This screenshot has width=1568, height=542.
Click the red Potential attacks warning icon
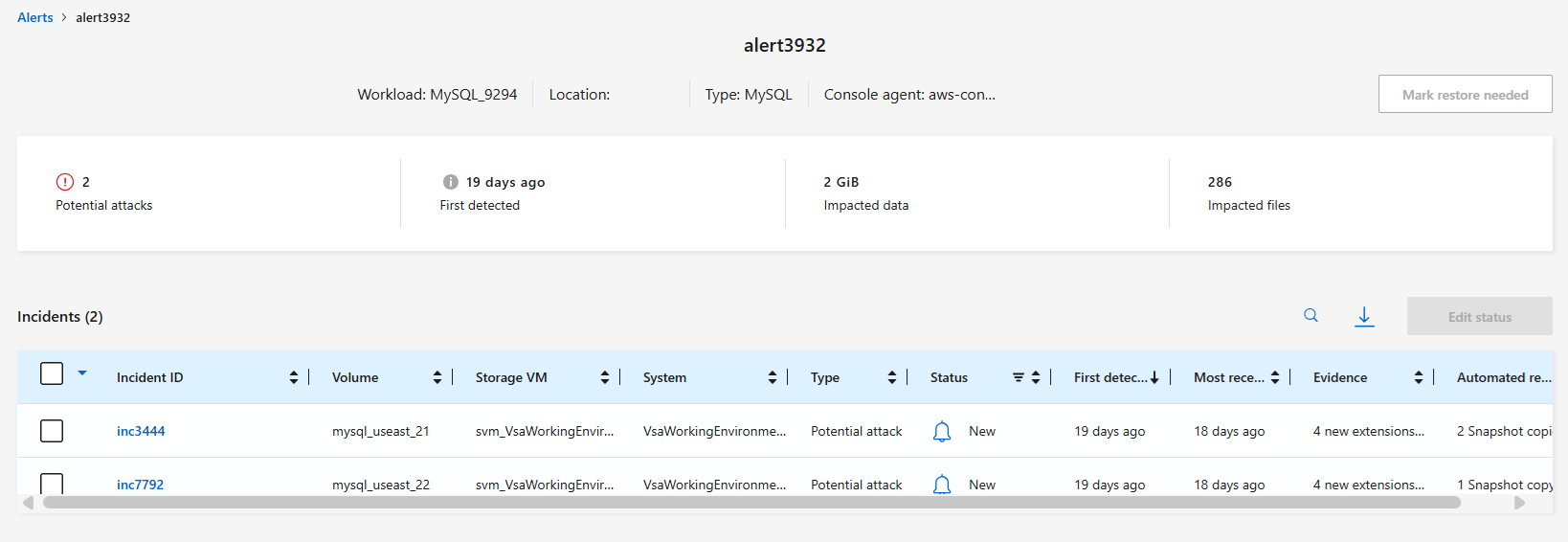click(65, 182)
